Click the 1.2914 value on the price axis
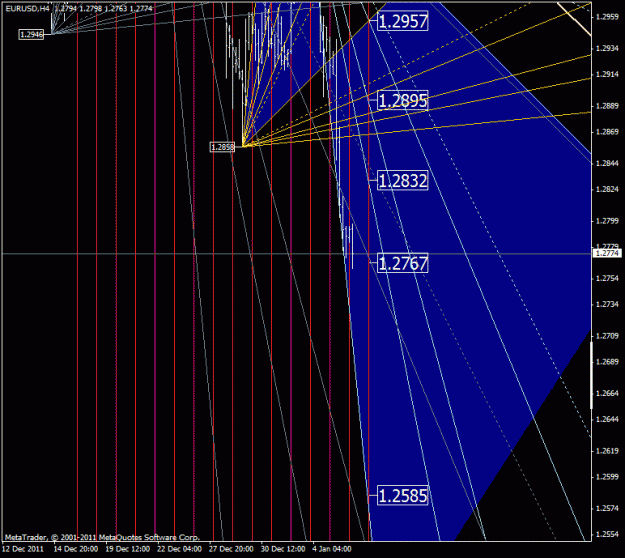Screen dimensions: 625x558 click(607, 75)
